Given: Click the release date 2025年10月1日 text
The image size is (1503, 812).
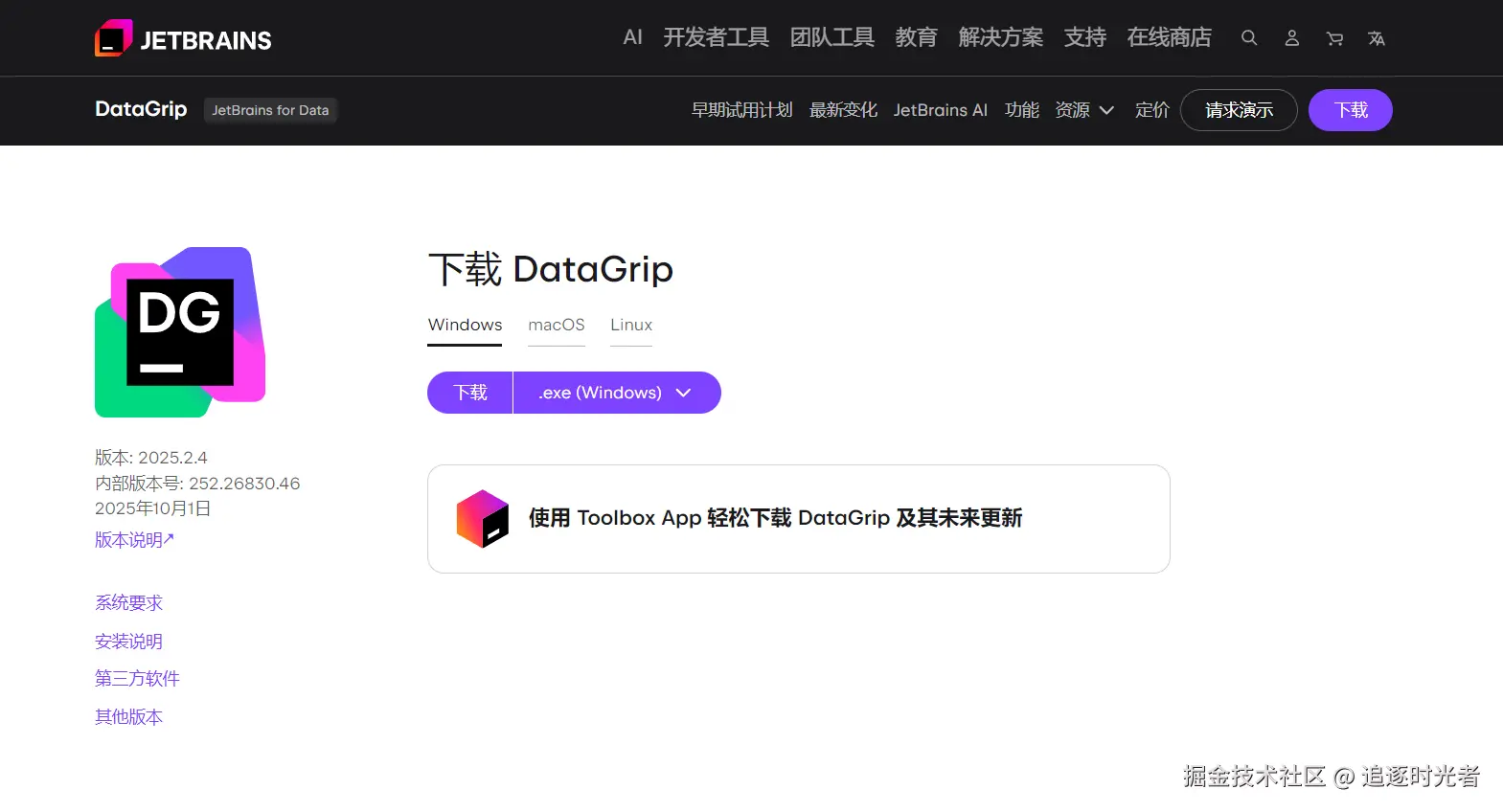Looking at the screenshot, I should click(x=153, y=508).
